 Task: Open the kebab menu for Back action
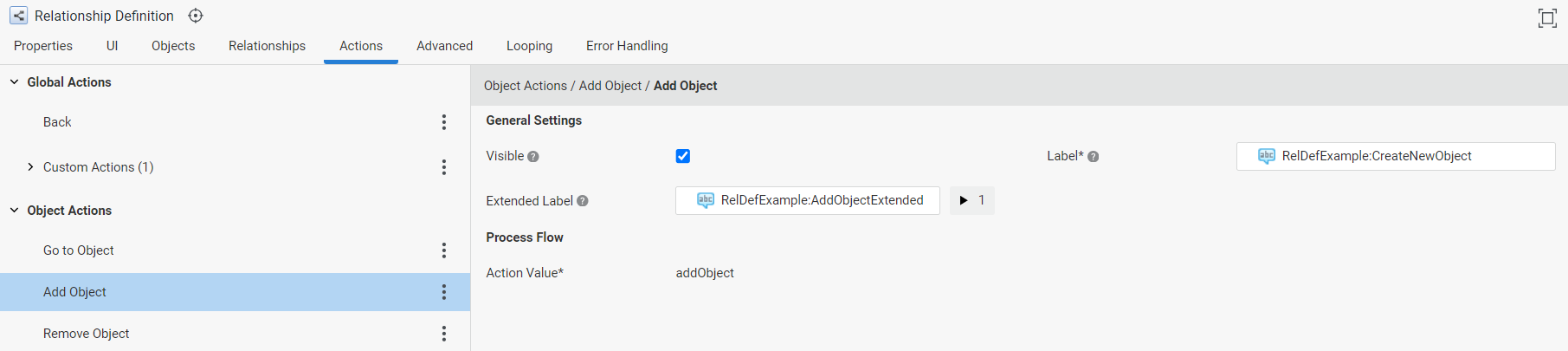pos(444,122)
